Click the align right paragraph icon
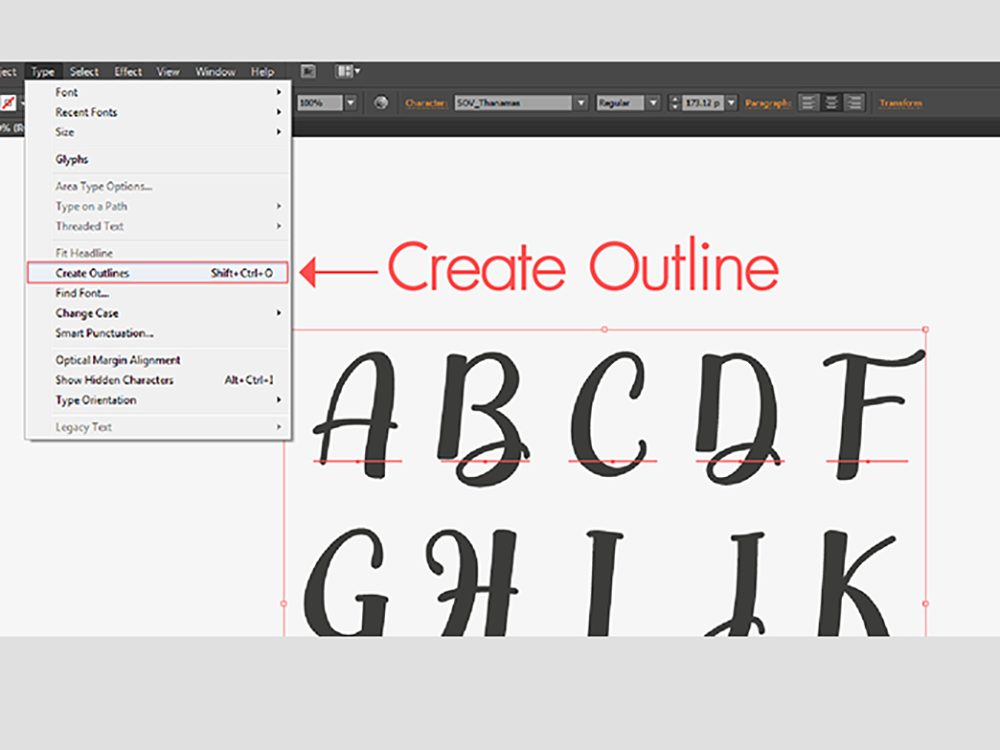 [854, 103]
